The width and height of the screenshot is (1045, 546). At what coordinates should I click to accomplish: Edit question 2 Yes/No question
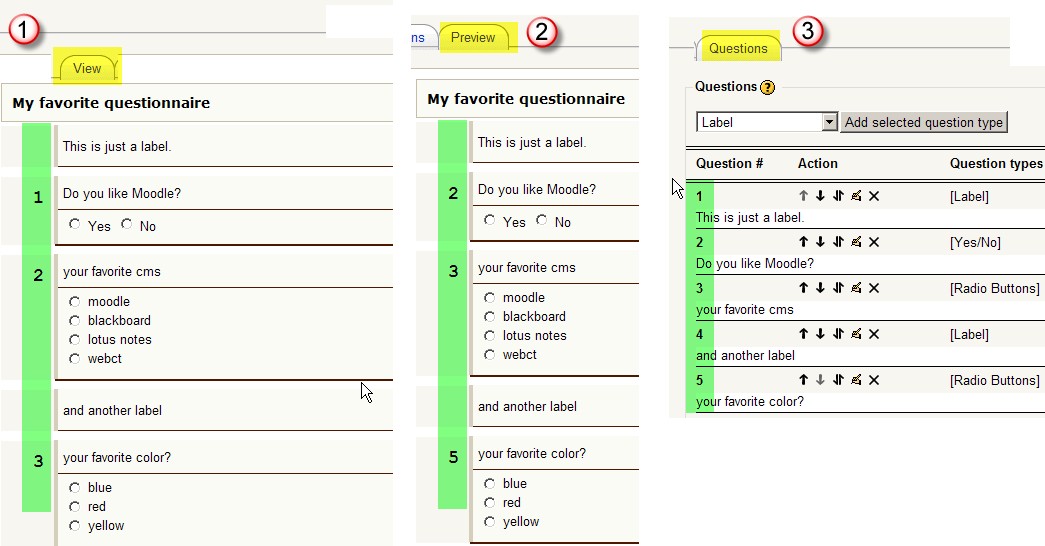click(x=856, y=242)
